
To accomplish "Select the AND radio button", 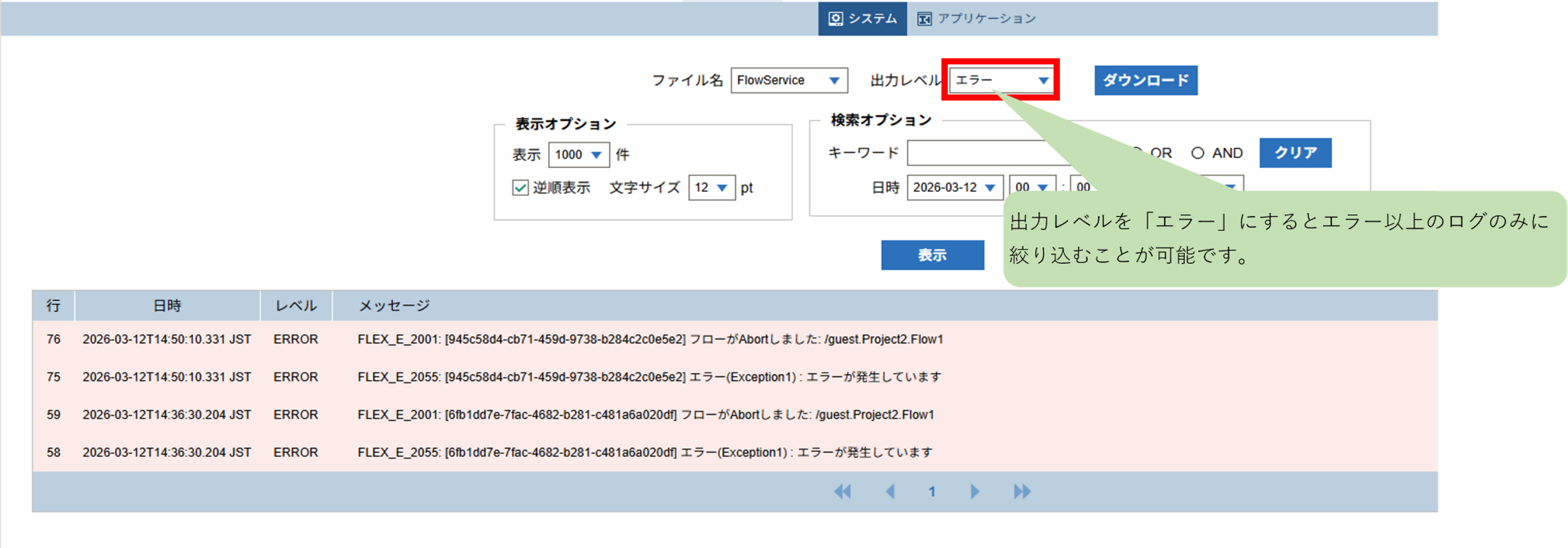I will 1198,153.
